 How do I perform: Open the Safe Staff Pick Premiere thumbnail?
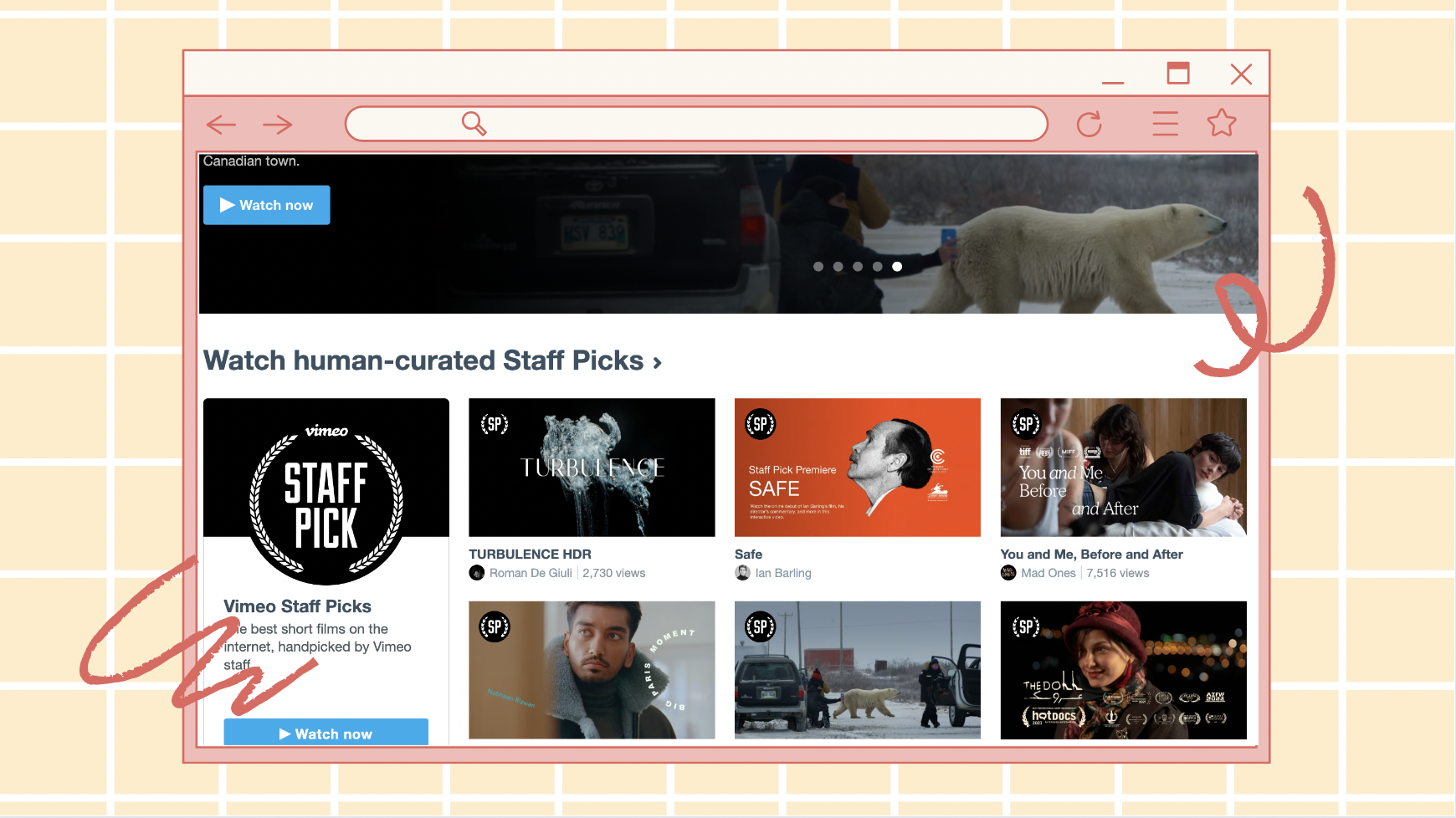858,468
